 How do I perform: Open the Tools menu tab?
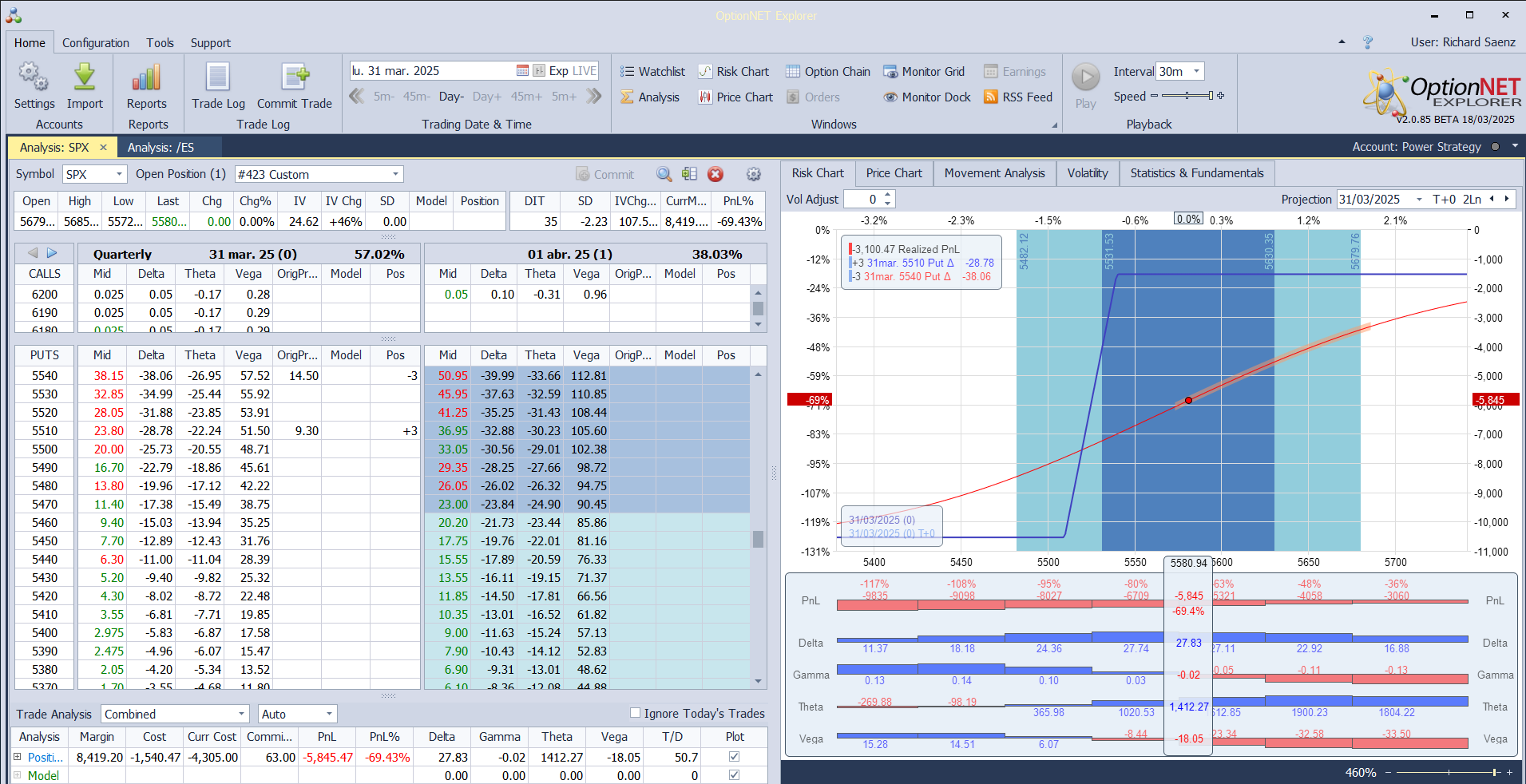(160, 42)
